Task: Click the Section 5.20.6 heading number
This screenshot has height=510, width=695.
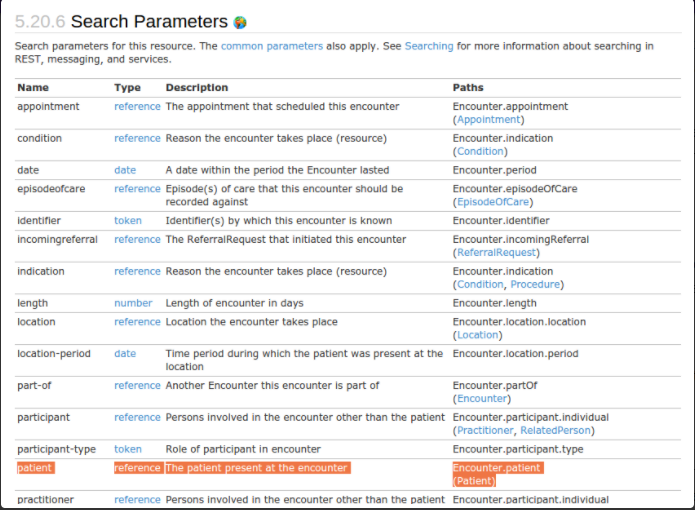Action: pos(40,21)
